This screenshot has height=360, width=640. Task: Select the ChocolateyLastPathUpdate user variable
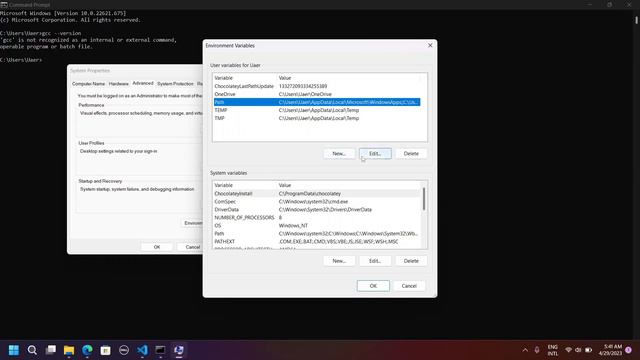pos(317,86)
